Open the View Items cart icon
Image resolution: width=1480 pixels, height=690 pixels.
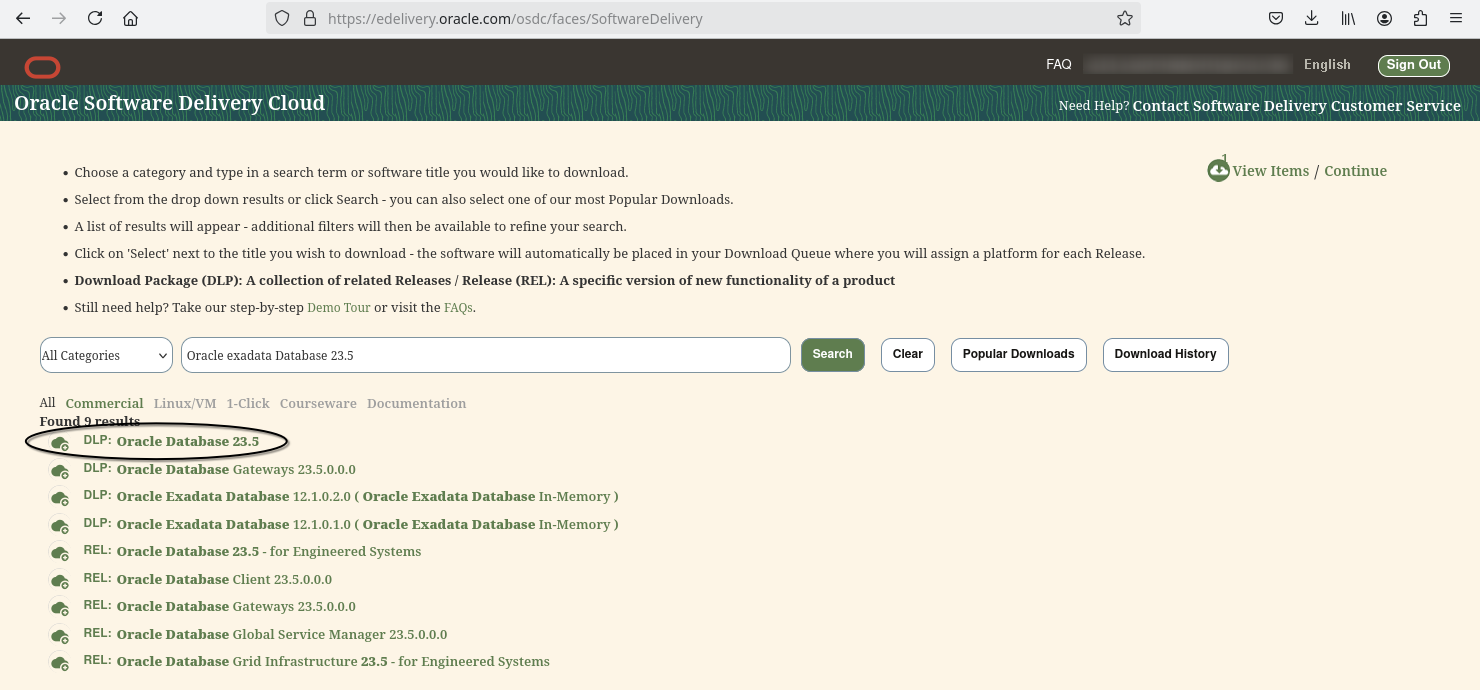click(x=1218, y=169)
